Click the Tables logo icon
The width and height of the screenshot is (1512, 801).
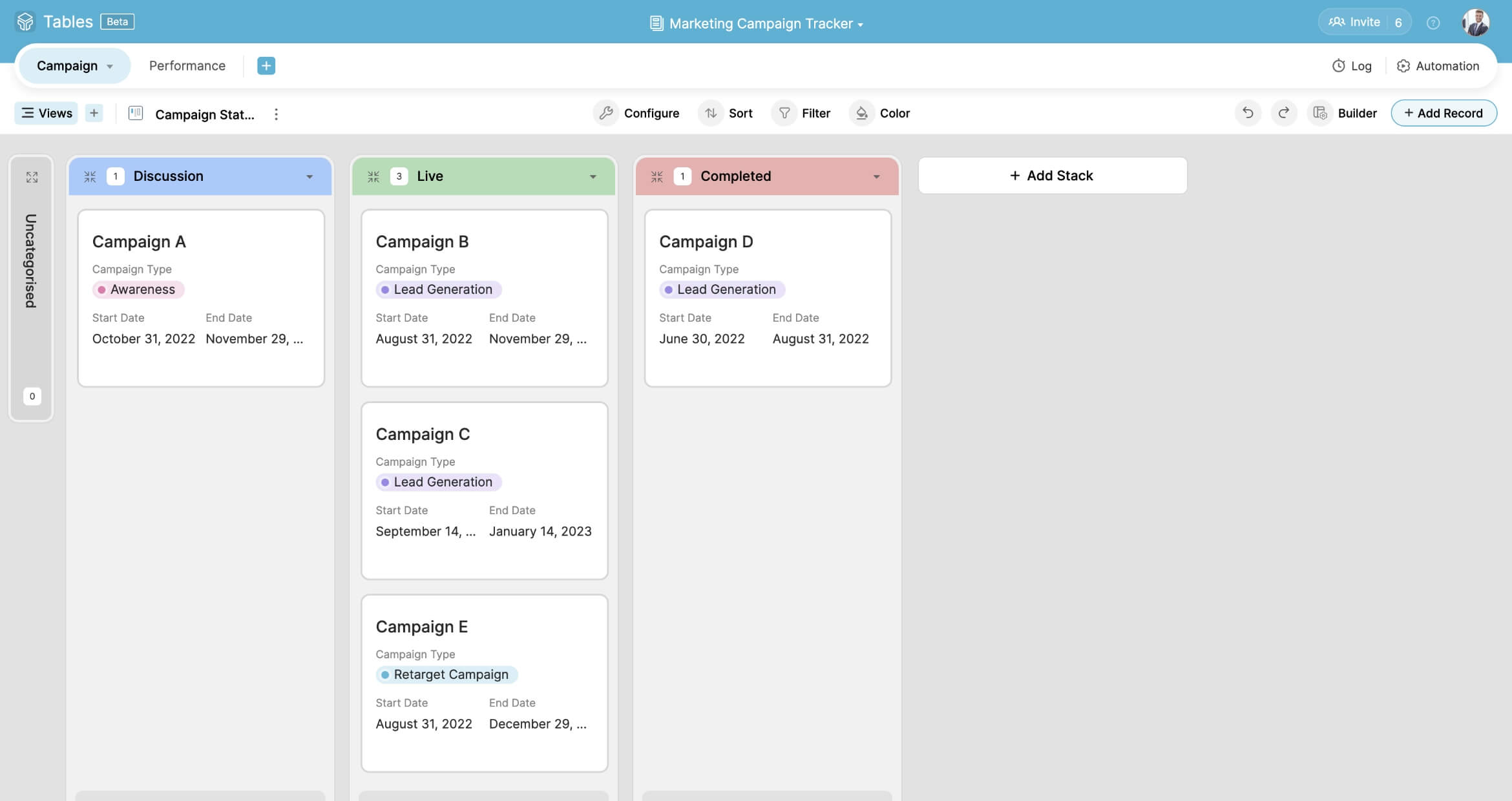point(25,22)
